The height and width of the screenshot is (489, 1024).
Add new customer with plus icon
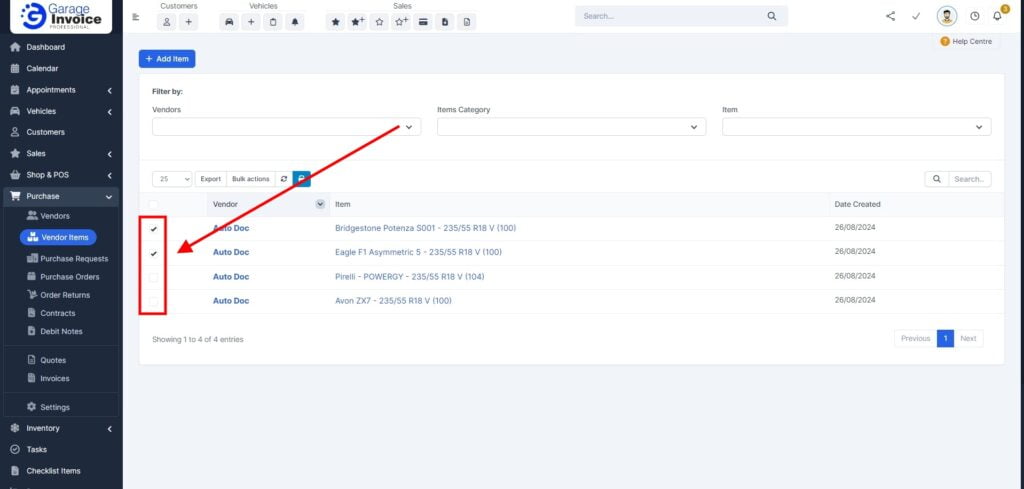pyautogui.click(x=188, y=22)
